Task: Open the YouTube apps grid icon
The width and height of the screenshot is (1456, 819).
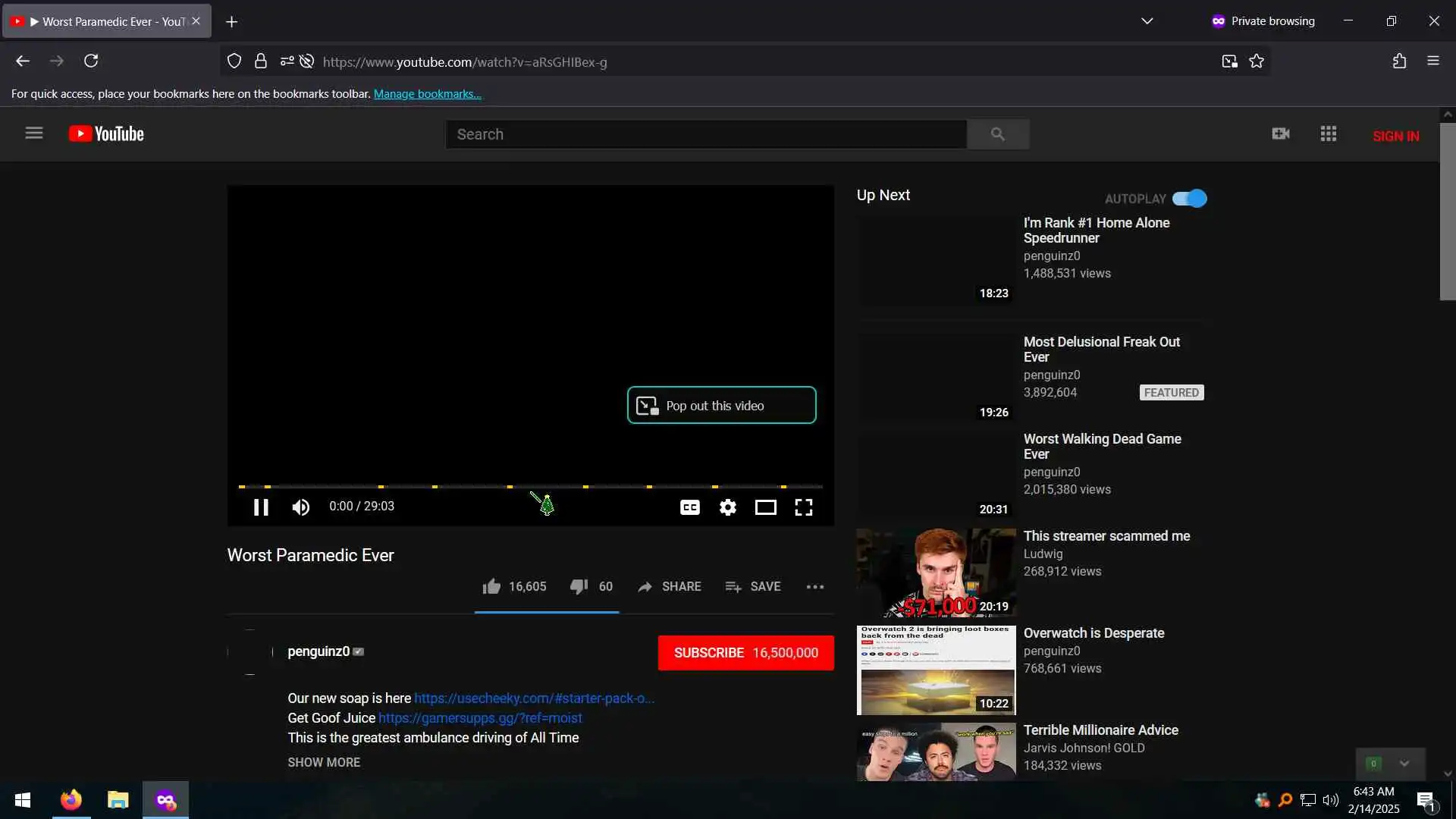Action: (x=1328, y=134)
